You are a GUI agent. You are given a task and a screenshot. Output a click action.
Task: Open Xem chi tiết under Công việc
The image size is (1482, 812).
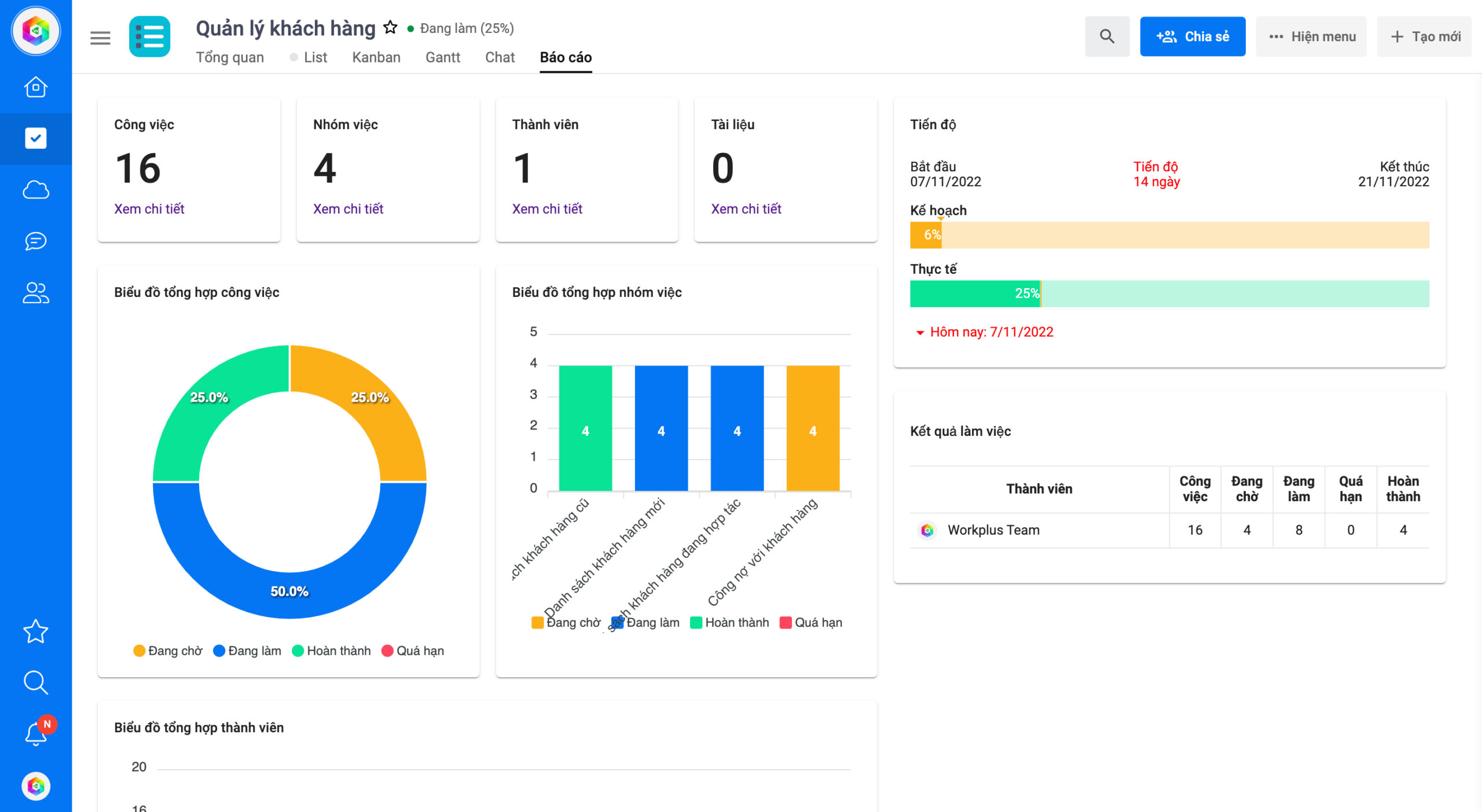(149, 209)
